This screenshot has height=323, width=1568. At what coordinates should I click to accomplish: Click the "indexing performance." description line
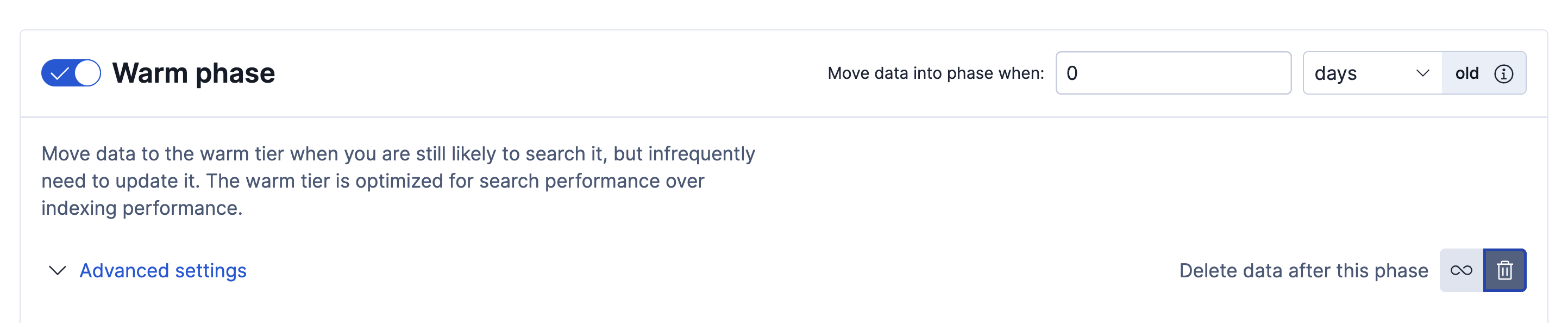click(x=142, y=208)
